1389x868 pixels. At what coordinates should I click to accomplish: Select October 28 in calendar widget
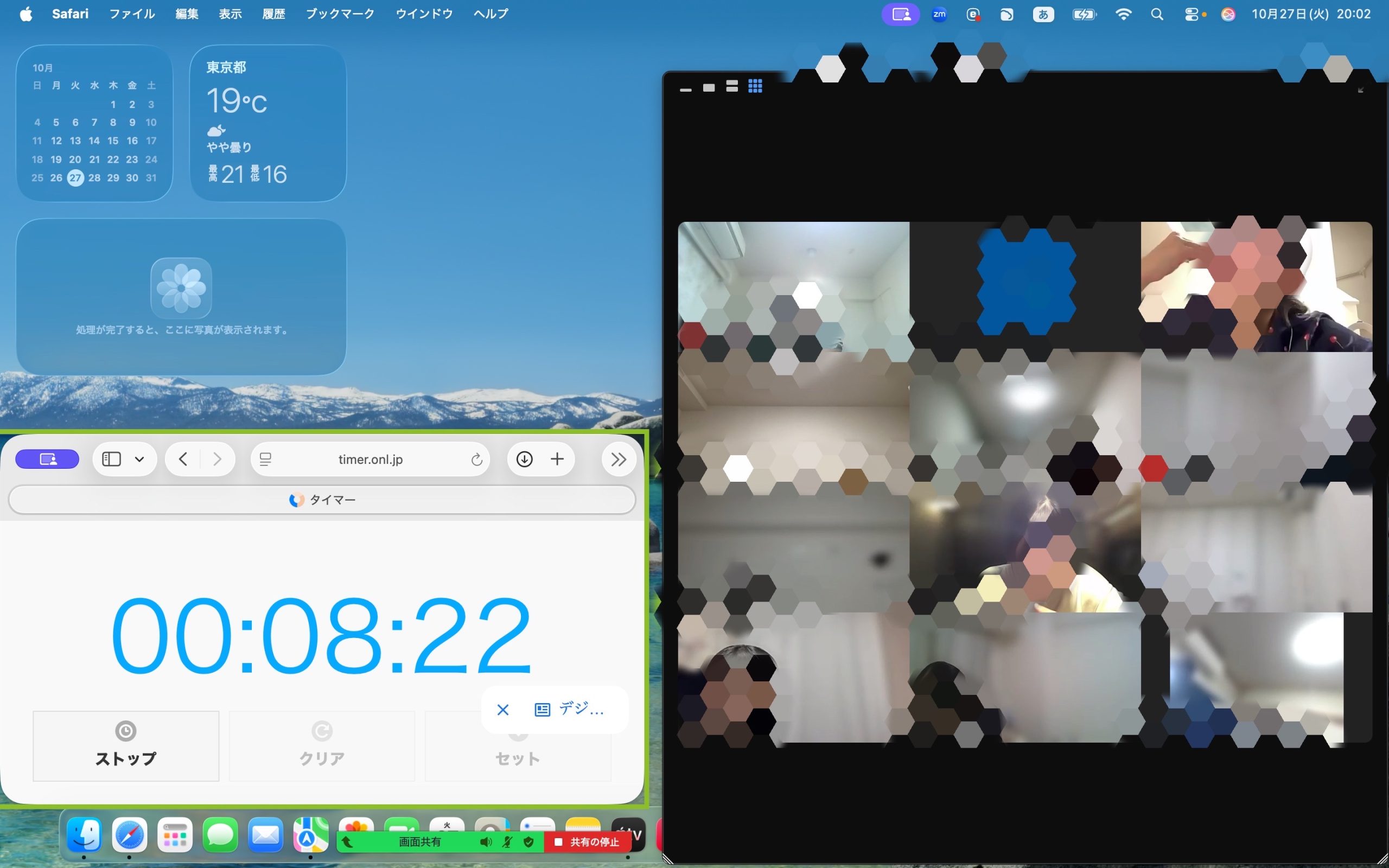tap(94, 178)
